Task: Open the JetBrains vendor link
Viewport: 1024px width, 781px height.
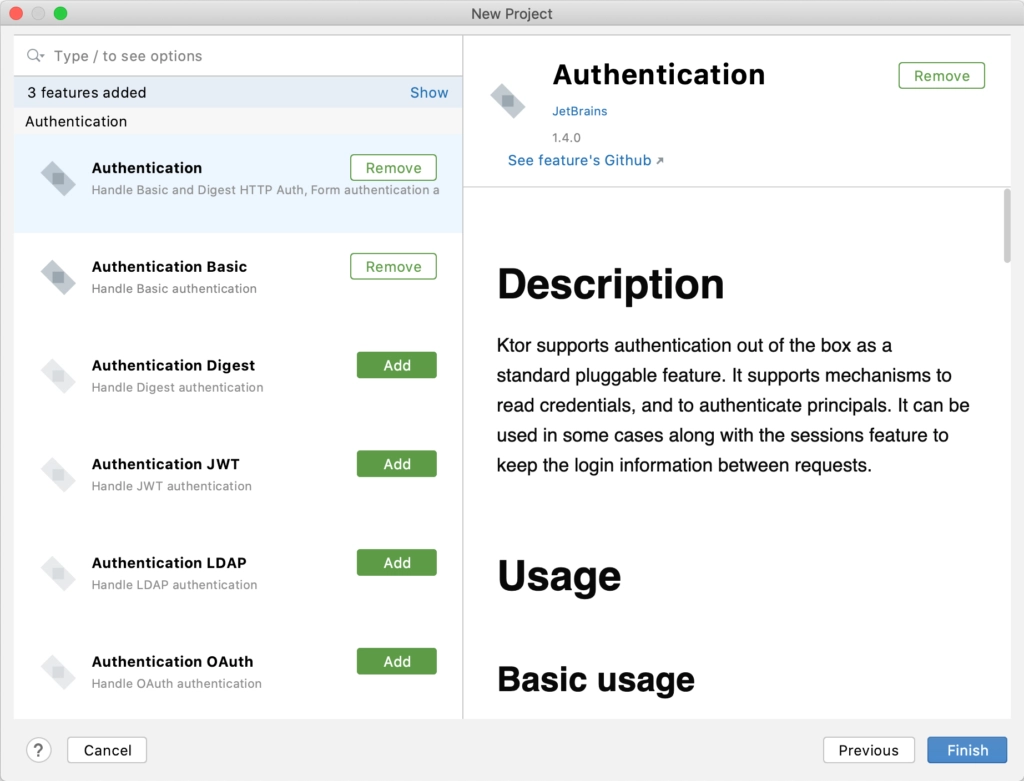Action: point(579,111)
